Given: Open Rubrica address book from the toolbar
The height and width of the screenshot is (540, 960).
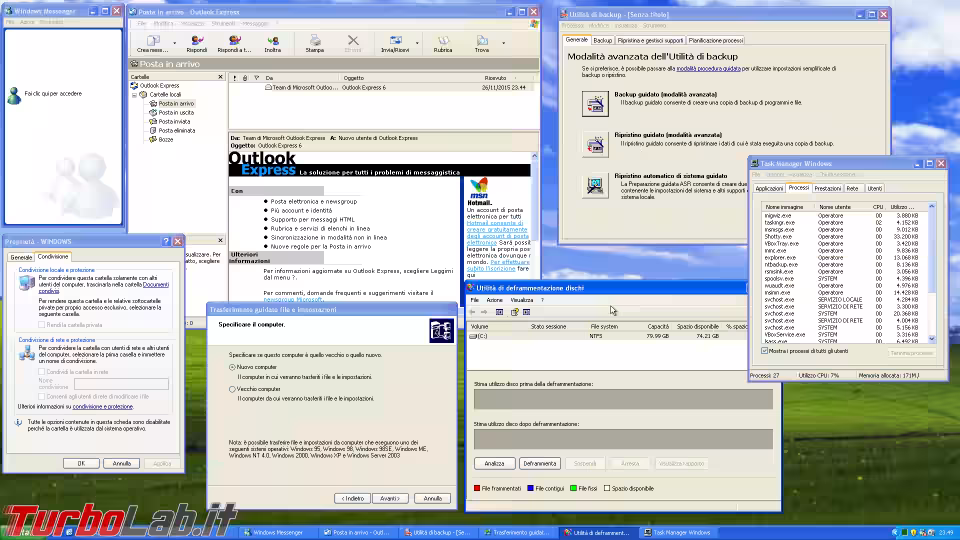Looking at the screenshot, I should point(442,40).
